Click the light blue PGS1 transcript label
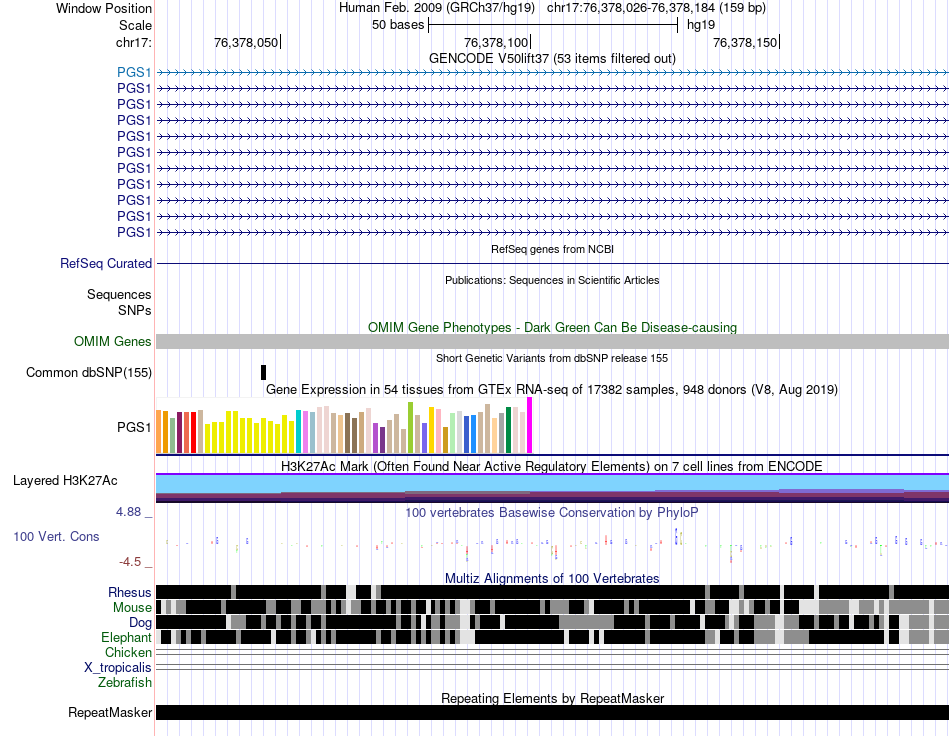950x736 pixels. pos(134,73)
